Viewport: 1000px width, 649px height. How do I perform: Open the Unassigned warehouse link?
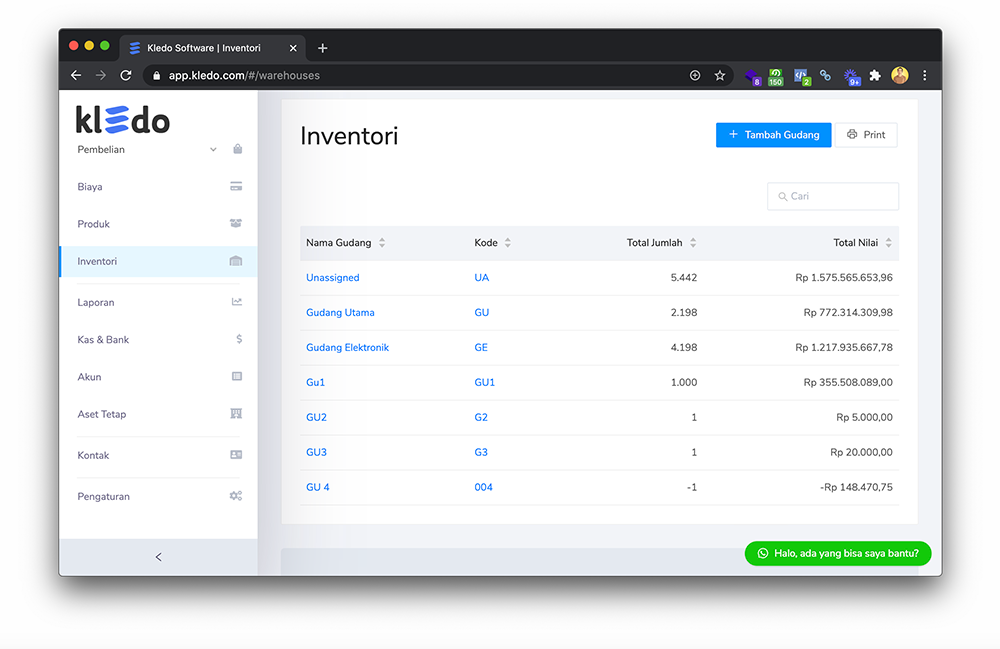pyautogui.click(x=332, y=278)
